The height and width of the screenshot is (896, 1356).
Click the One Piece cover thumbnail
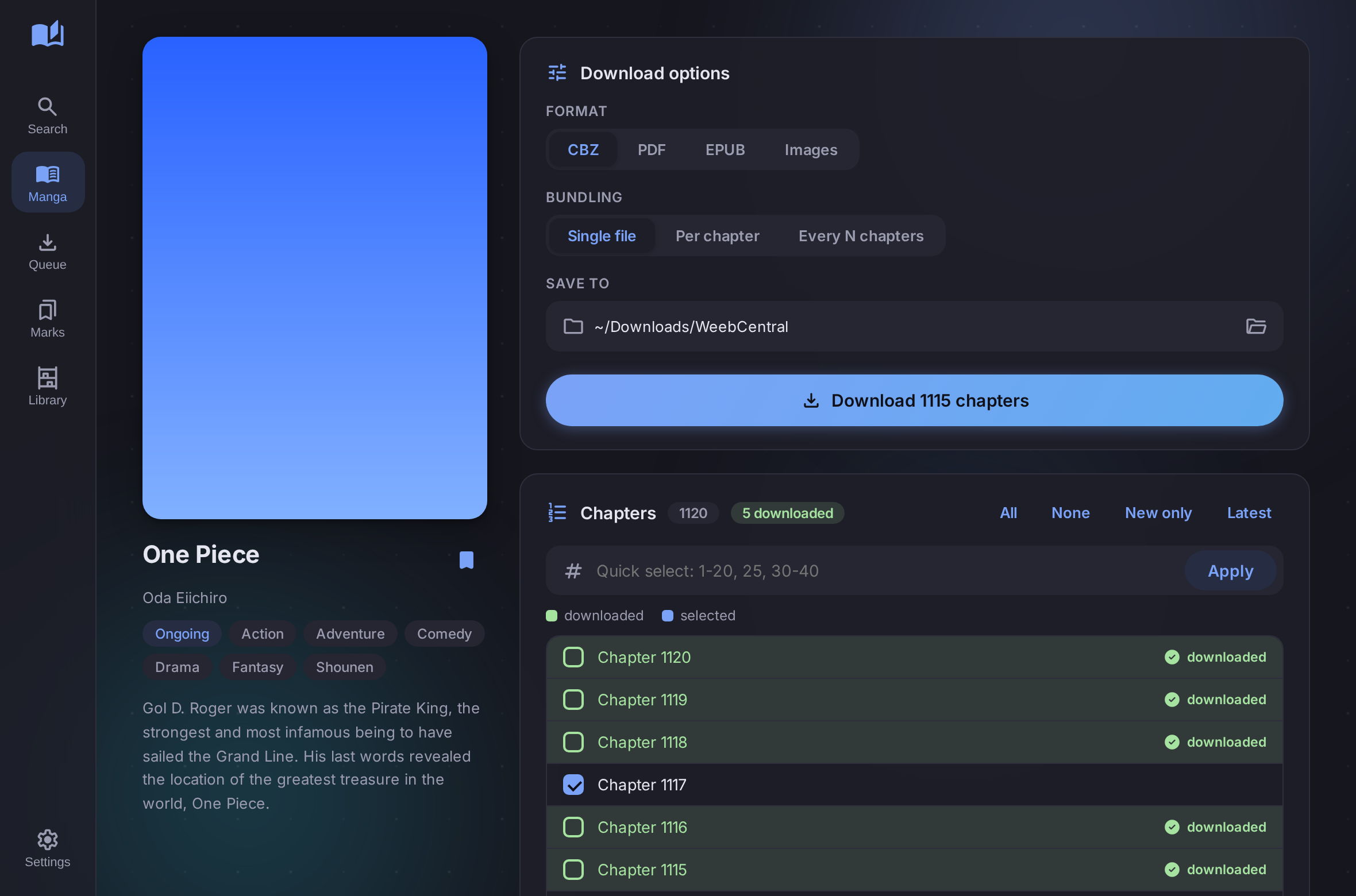pyautogui.click(x=315, y=278)
